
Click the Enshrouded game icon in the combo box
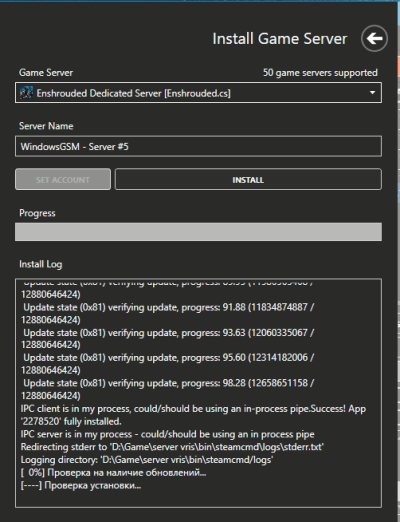tap(26, 93)
